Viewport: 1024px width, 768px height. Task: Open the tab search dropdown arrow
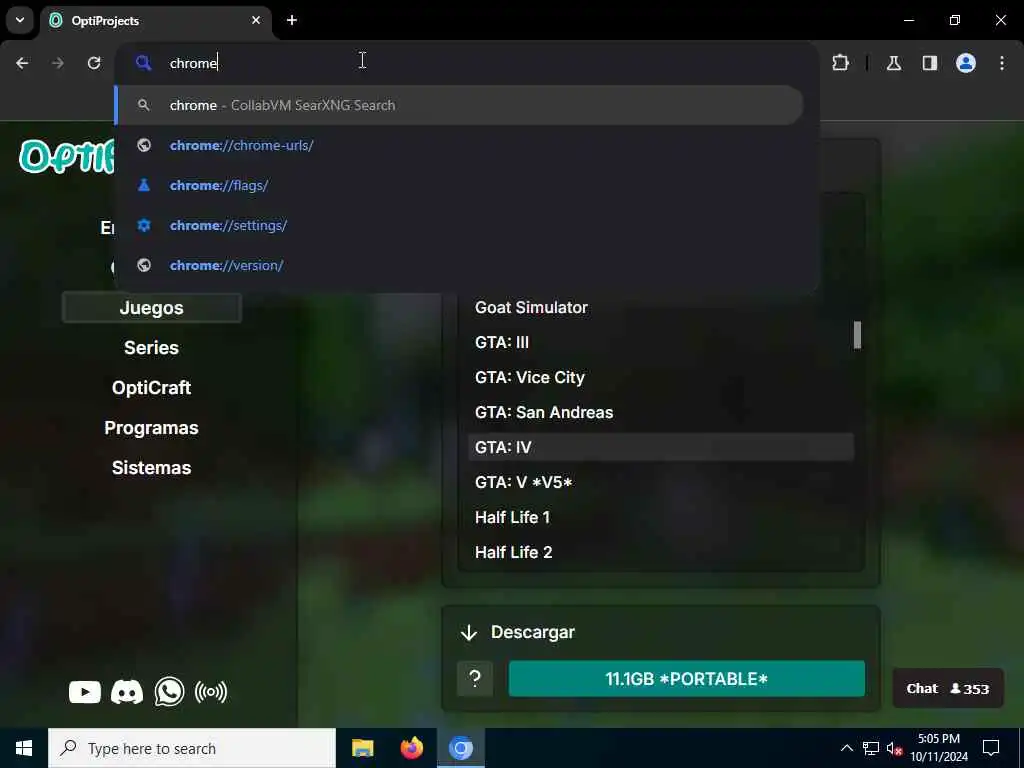pos(20,20)
